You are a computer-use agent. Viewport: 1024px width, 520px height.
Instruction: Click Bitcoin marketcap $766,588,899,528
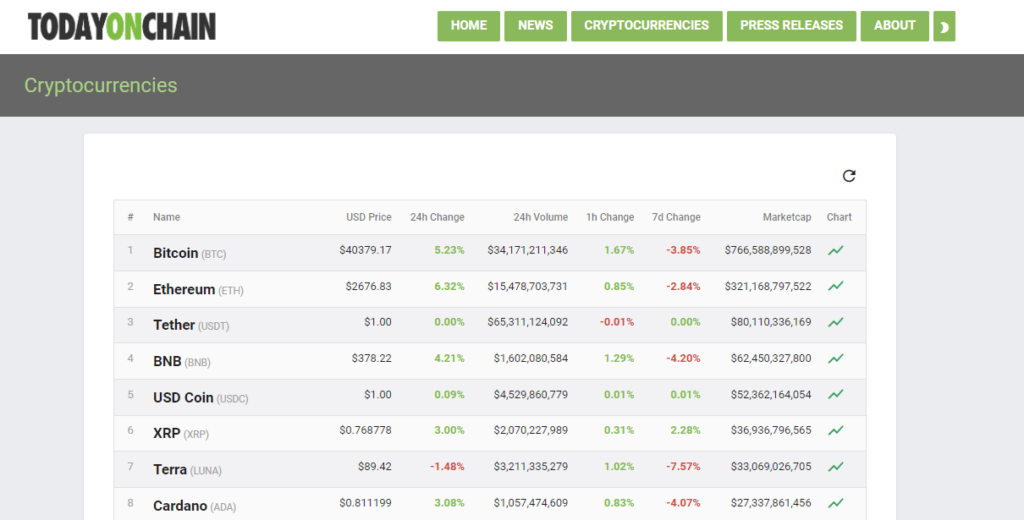pos(768,250)
